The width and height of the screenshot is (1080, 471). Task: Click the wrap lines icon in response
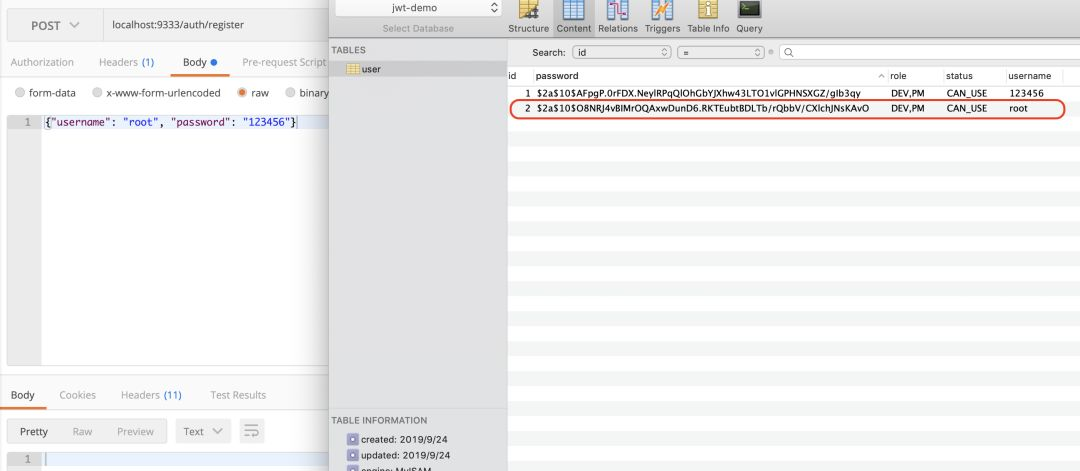pos(252,431)
